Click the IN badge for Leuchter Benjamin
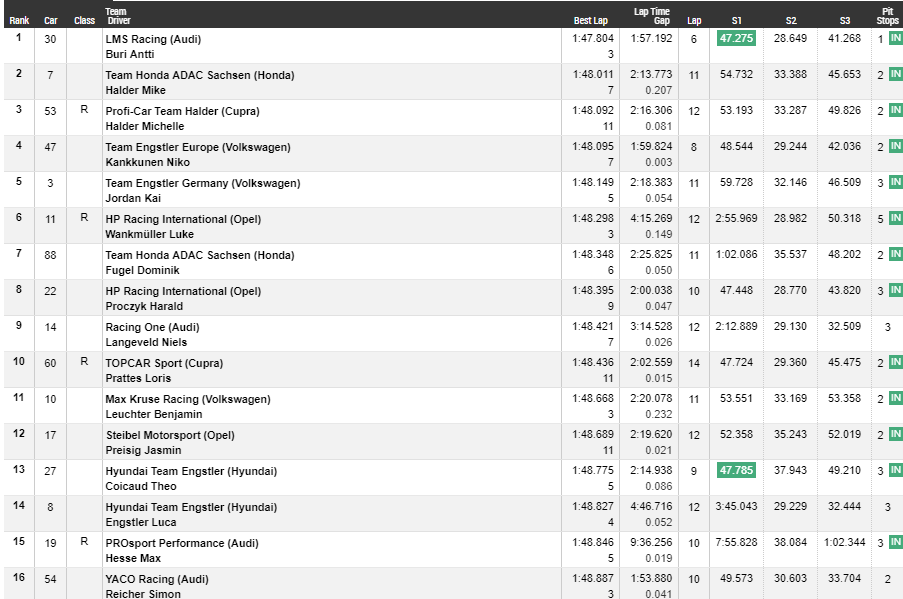The height and width of the screenshot is (599, 903). (x=896, y=397)
